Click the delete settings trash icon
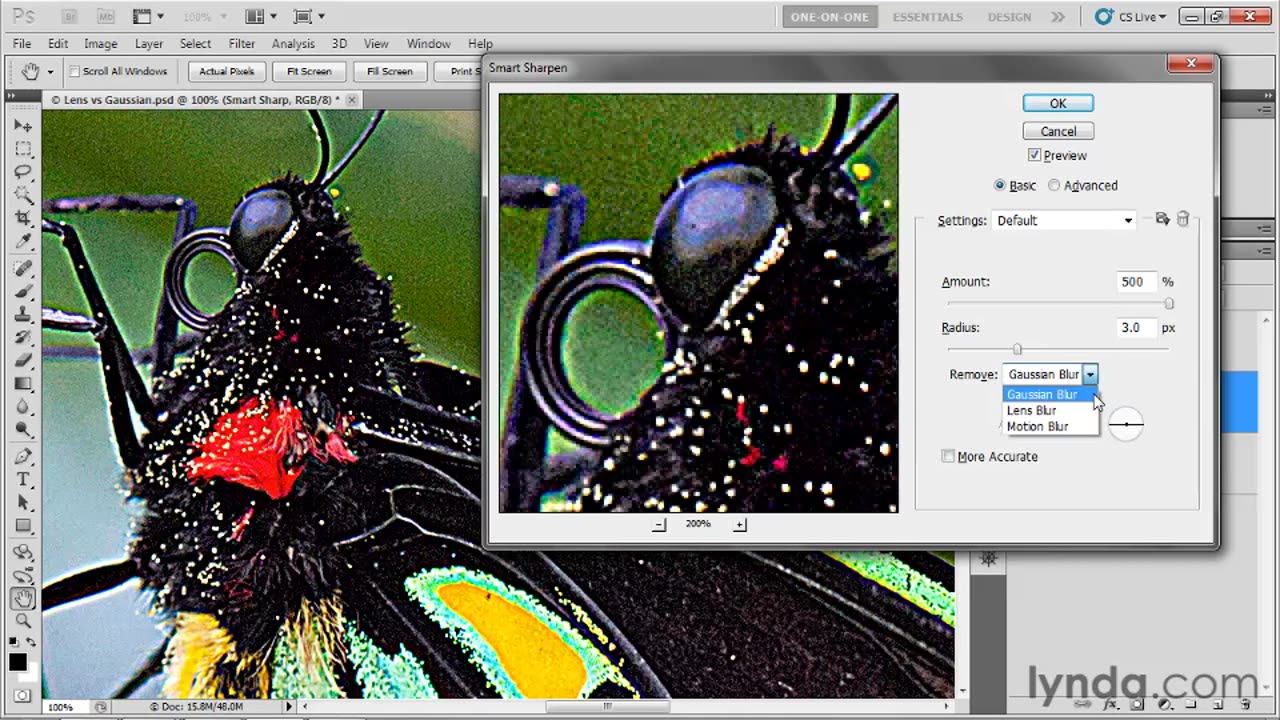The height and width of the screenshot is (720, 1280). point(1183,219)
